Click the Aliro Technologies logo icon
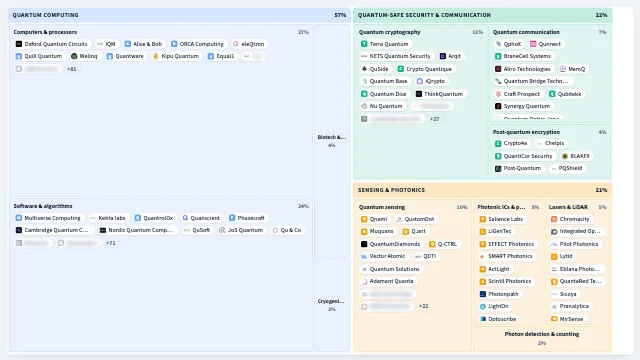Image resolution: width=640 pixels, height=360 pixels. (498, 69)
